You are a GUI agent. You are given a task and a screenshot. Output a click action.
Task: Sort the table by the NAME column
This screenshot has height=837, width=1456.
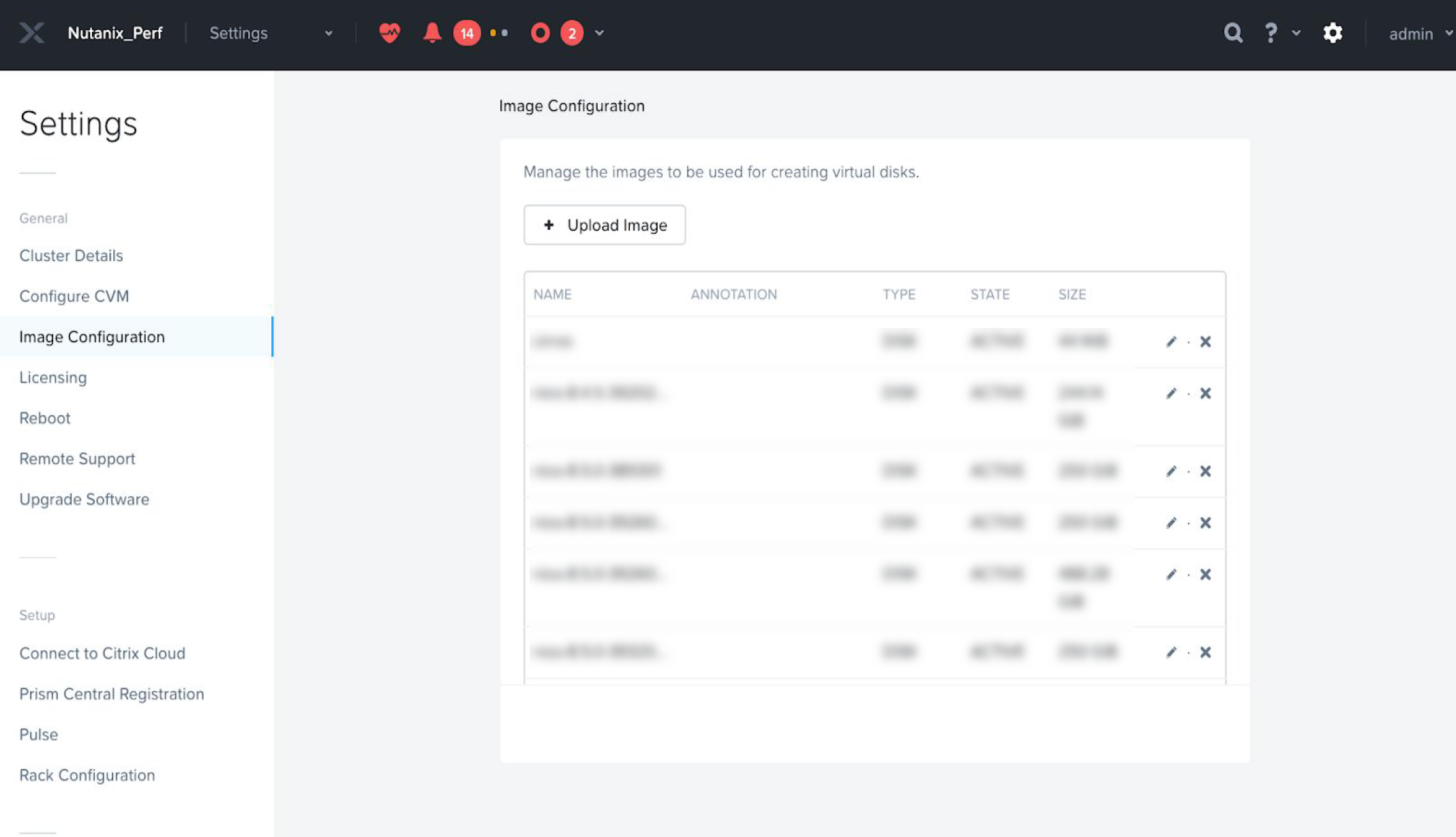pyautogui.click(x=553, y=294)
